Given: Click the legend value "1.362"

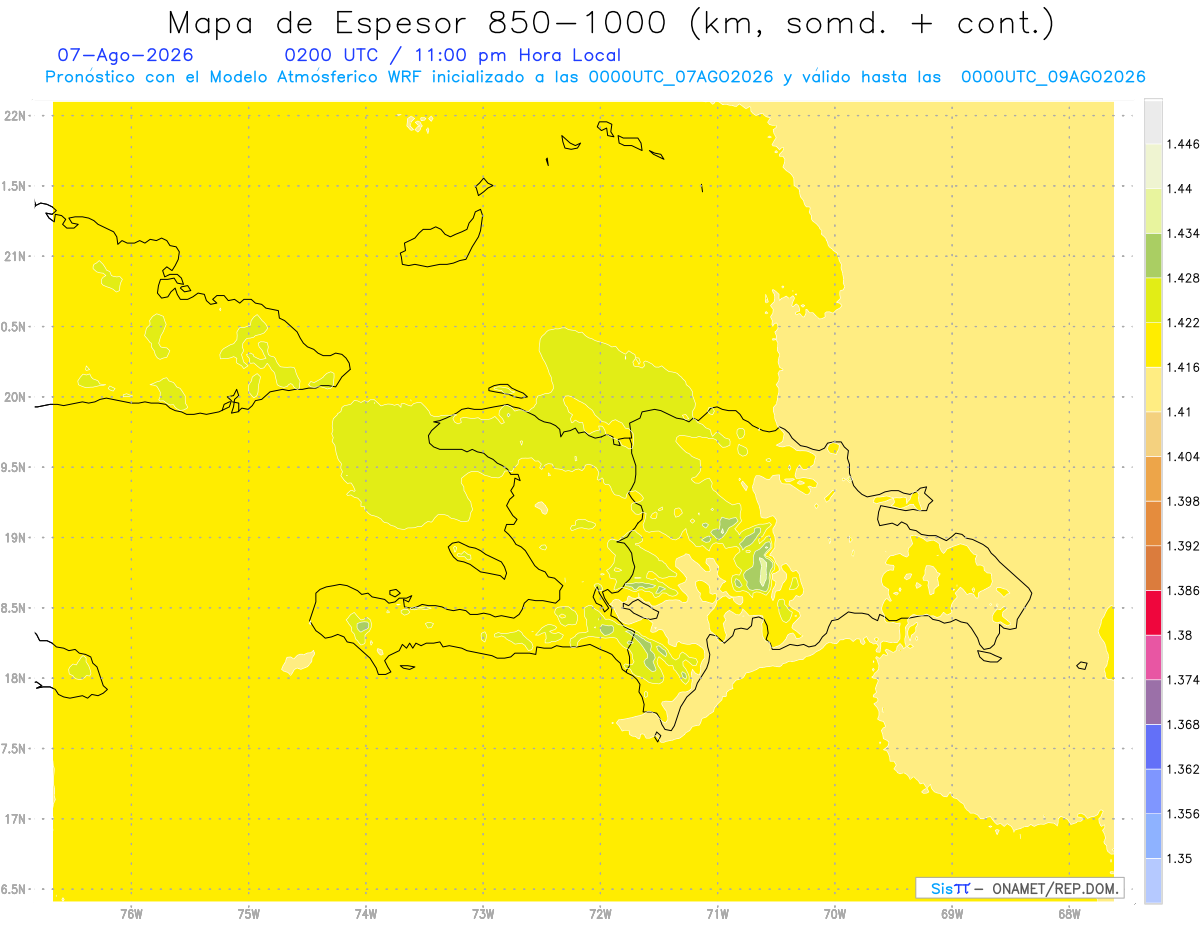Looking at the screenshot, I should pos(1184,769).
